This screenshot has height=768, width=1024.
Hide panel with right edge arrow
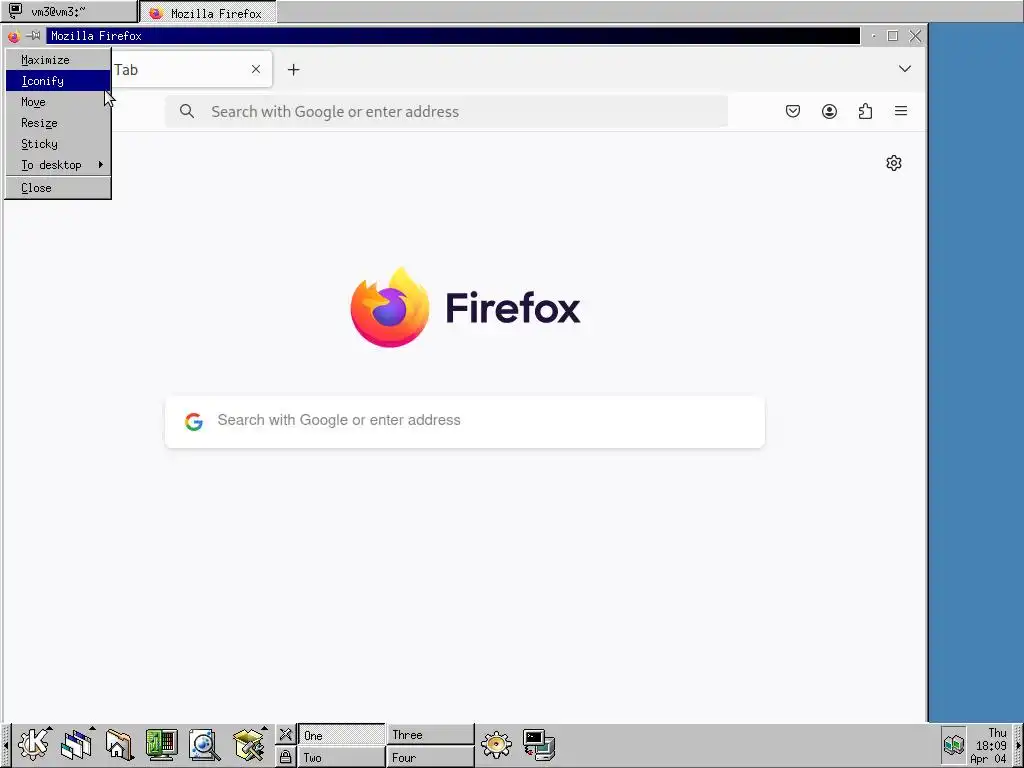1018,745
